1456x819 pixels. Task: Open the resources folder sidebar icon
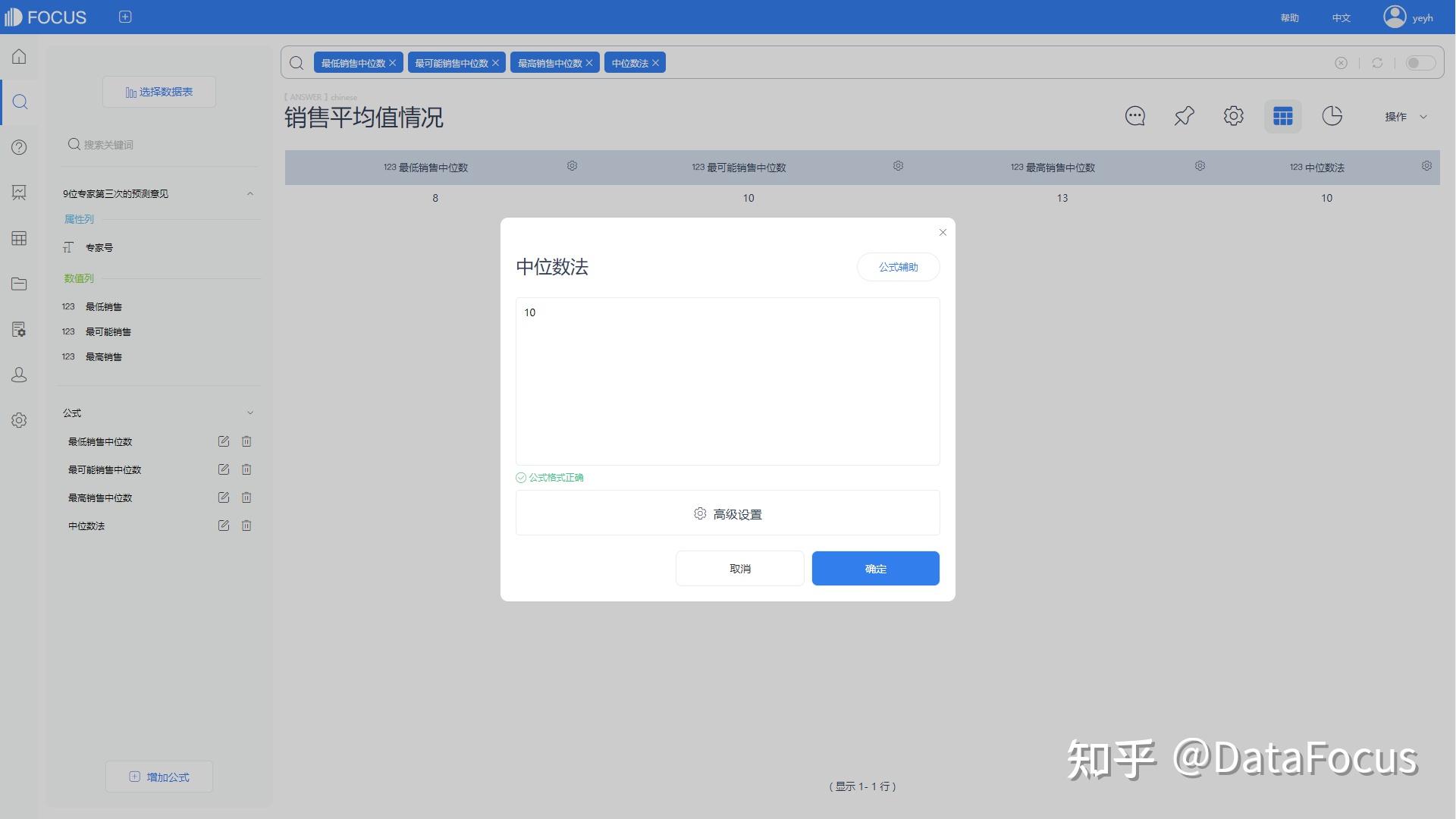click(19, 284)
